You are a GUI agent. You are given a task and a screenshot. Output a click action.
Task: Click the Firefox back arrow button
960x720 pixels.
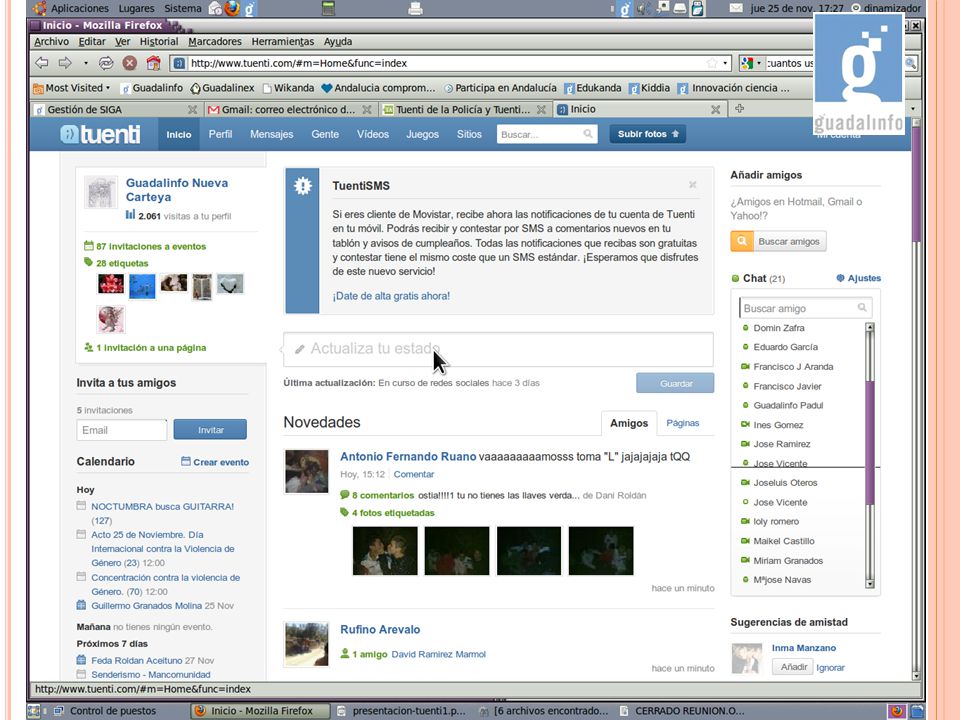(42, 62)
